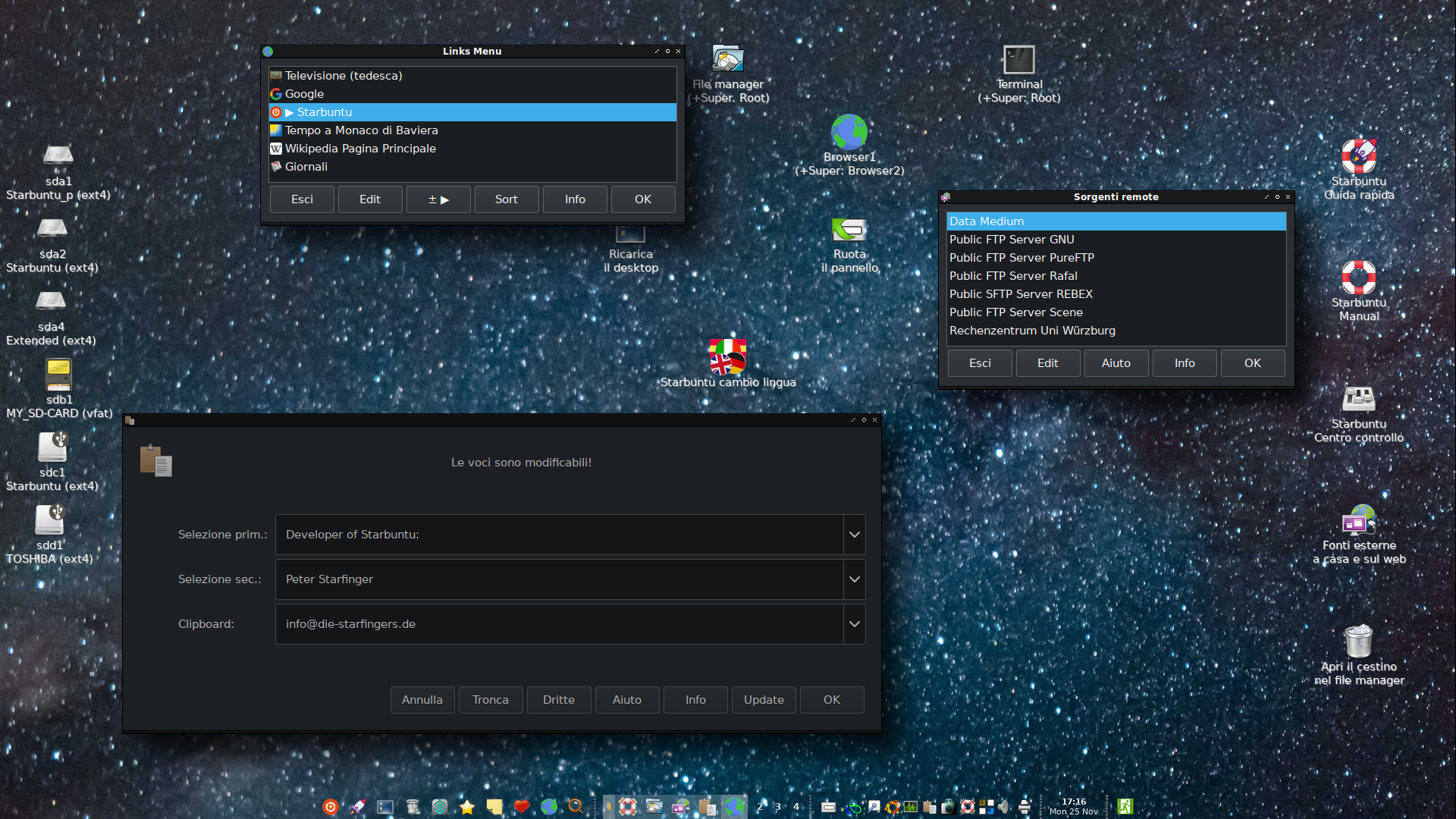Click the yellow star favorites panel icon
Screen dimensions: 1456x819
click(467, 807)
